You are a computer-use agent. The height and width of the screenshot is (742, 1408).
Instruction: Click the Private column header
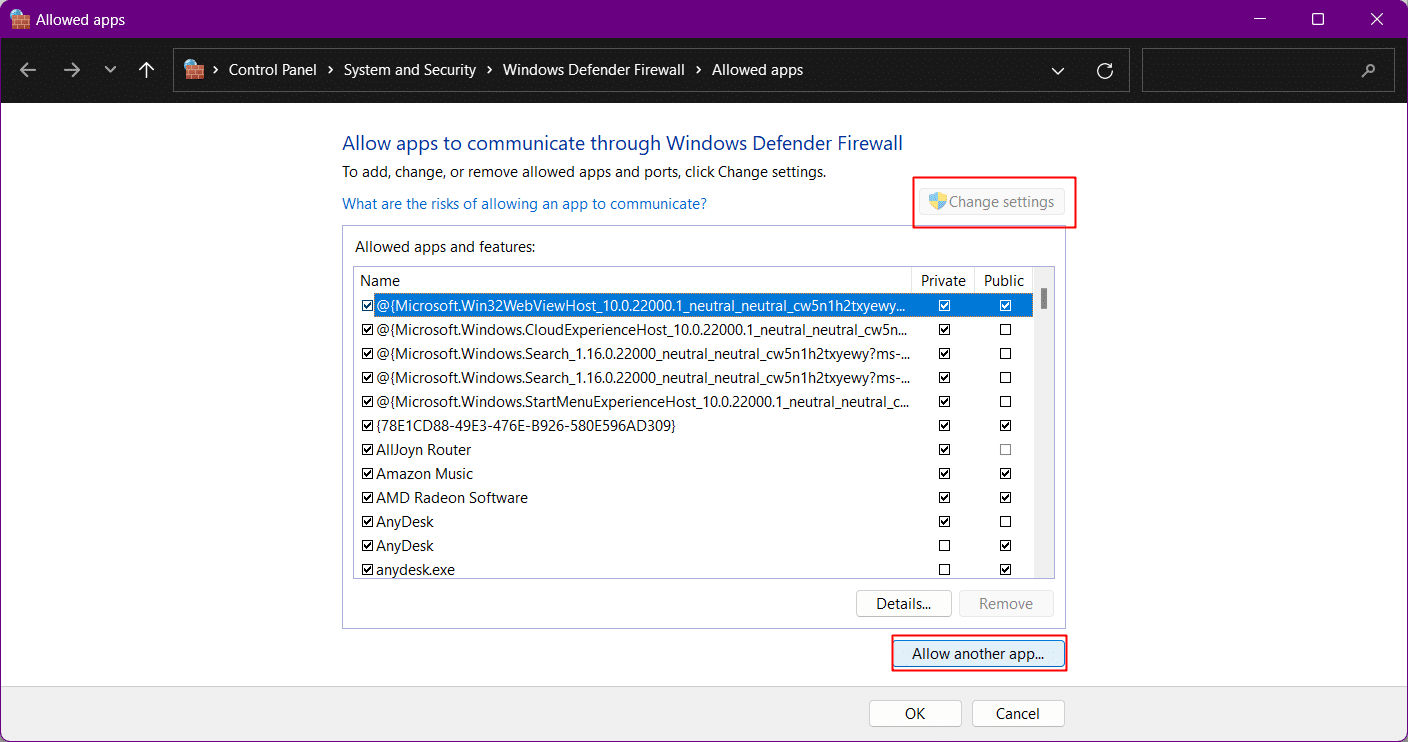(x=943, y=281)
